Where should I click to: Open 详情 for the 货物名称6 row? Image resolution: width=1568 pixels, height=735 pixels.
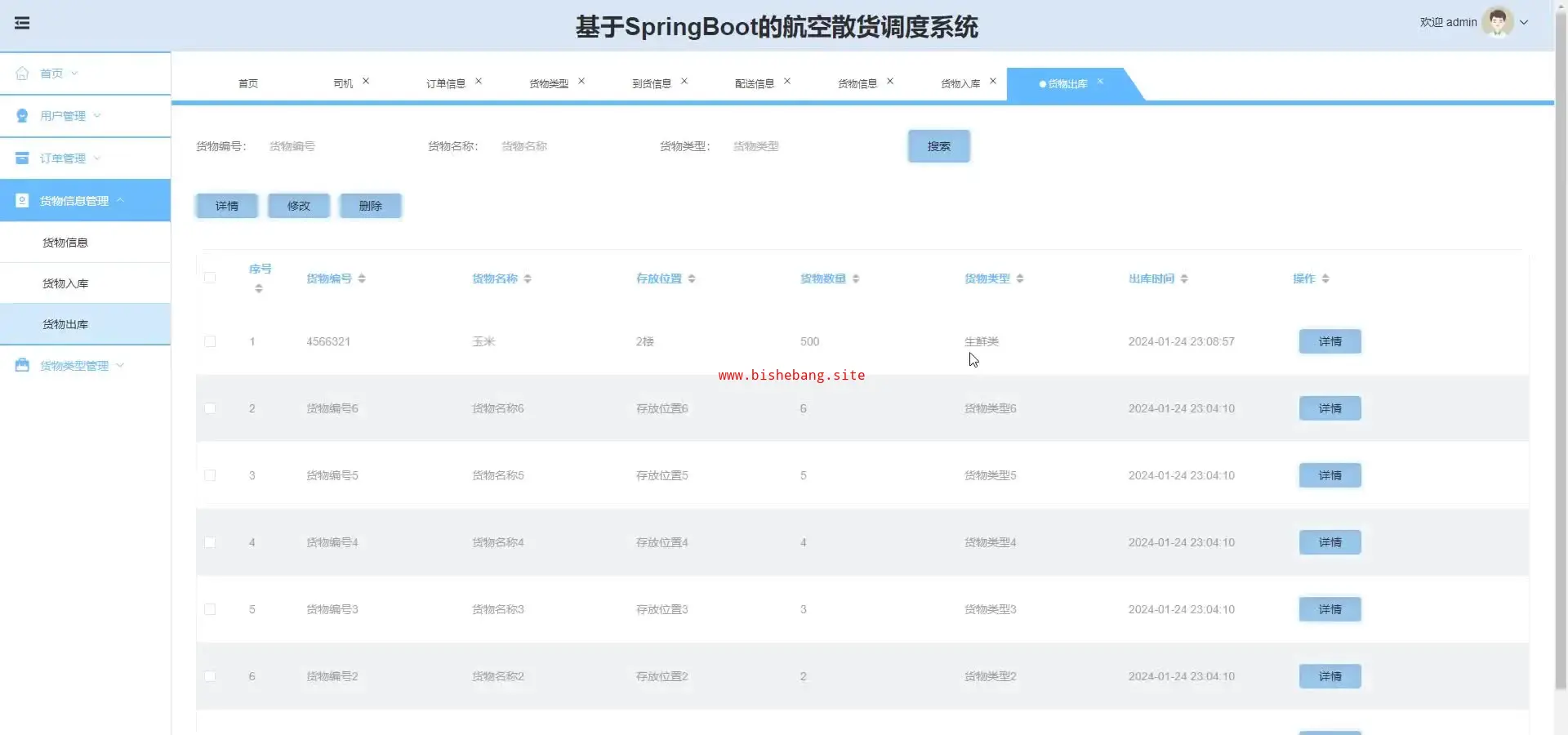click(1330, 408)
